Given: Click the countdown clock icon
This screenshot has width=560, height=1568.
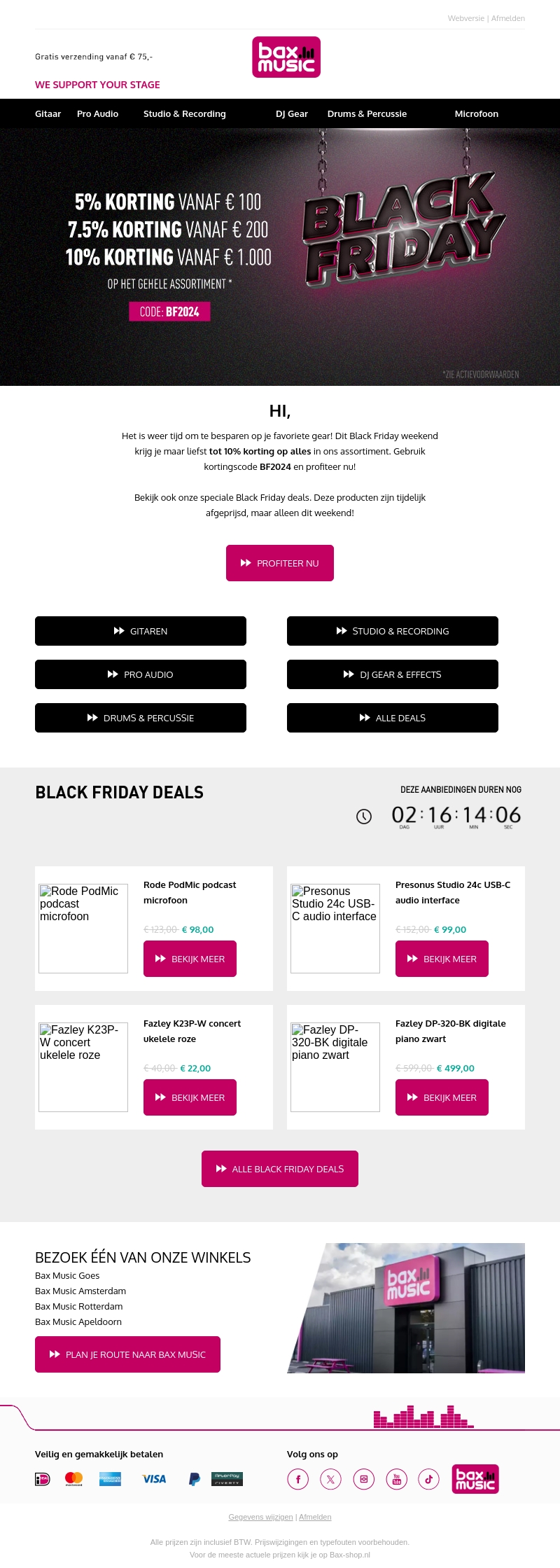Looking at the screenshot, I should click(x=364, y=817).
